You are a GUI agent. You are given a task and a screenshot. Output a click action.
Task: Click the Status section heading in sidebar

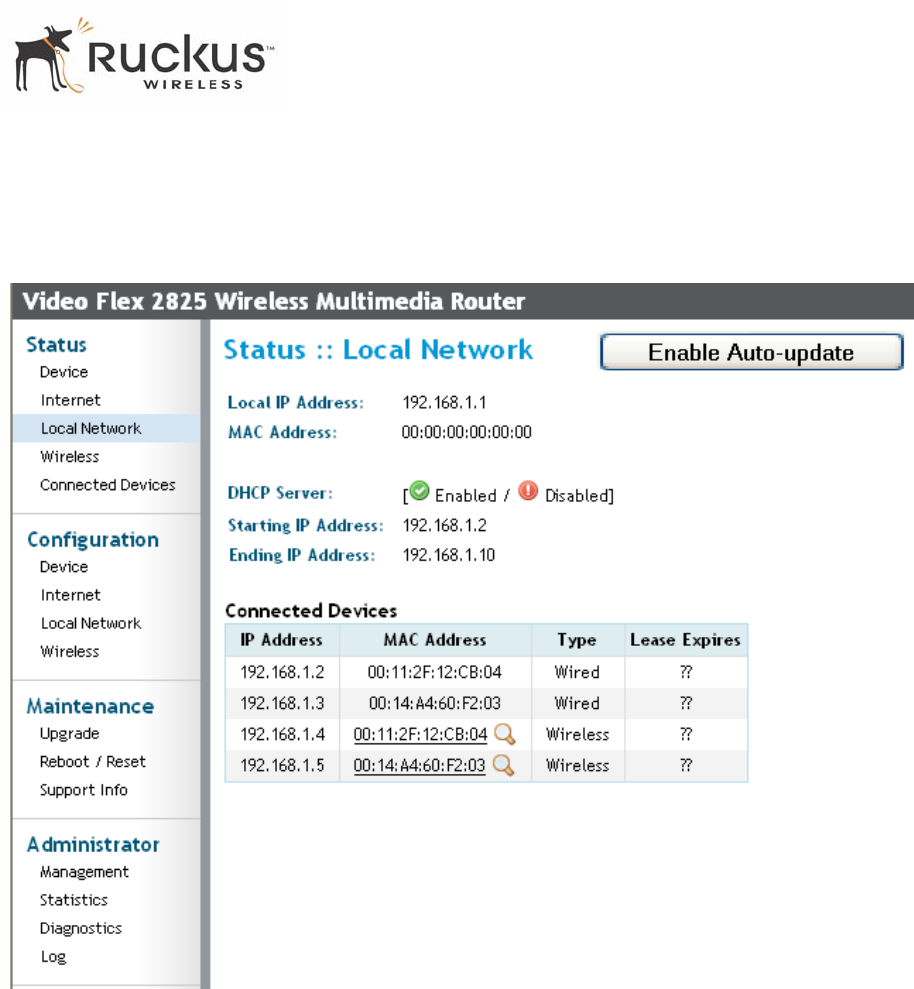point(56,345)
